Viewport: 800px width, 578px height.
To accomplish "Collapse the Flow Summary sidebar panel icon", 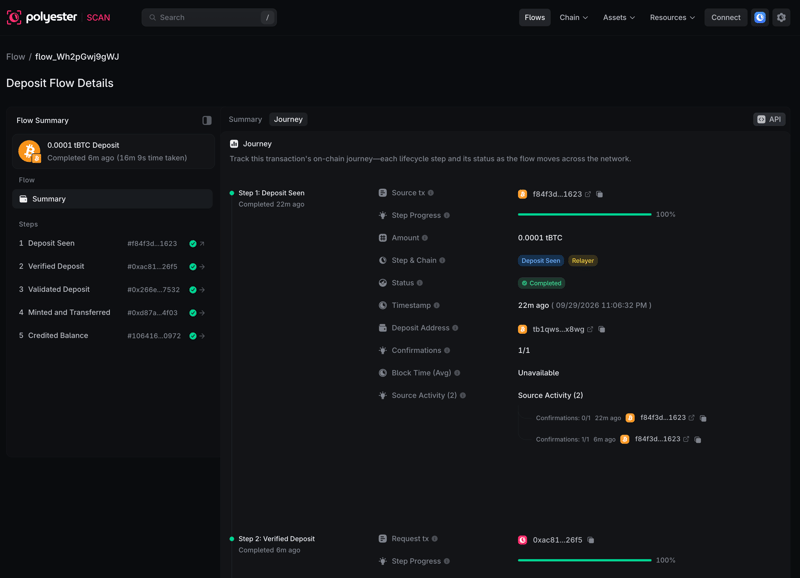I will click(207, 120).
